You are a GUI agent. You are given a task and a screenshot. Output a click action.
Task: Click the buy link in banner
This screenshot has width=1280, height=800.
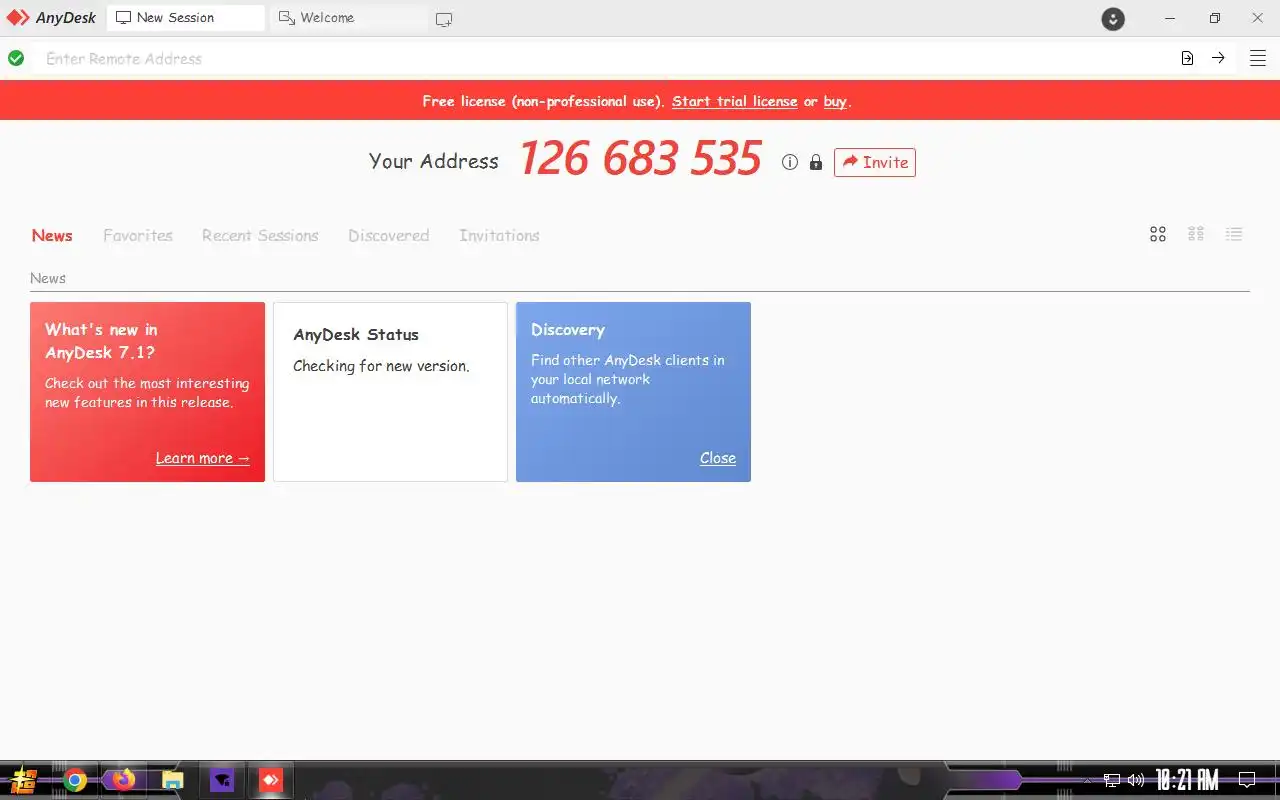coord(835,101)
